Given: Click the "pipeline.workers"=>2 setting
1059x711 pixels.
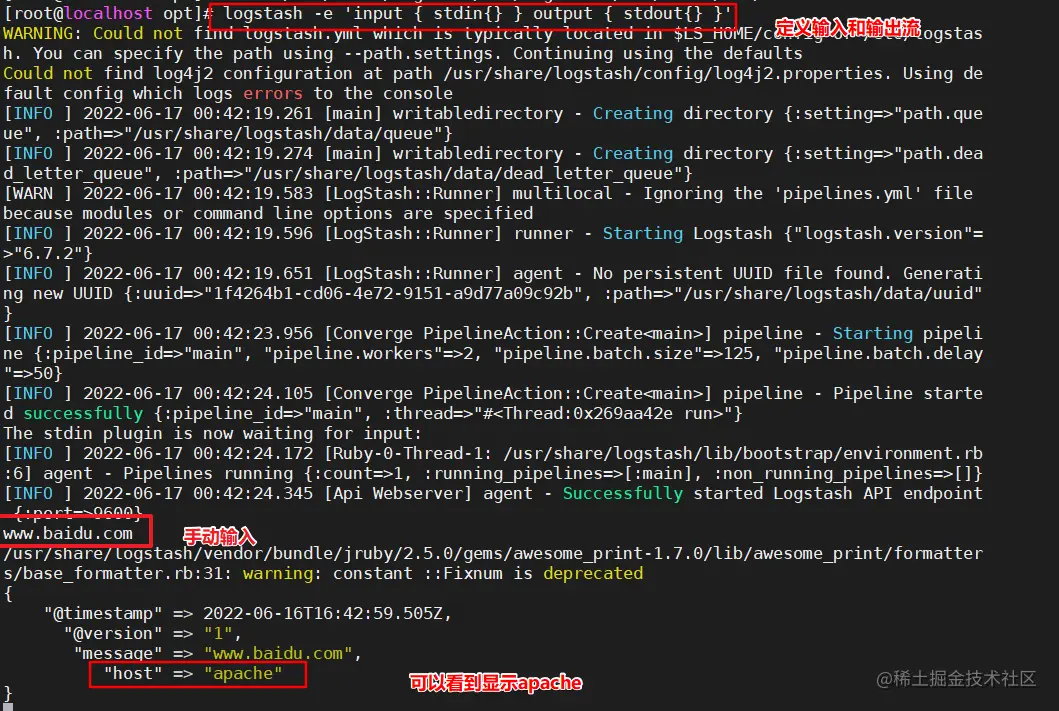Looking at the screenshot, I should 369,353.
